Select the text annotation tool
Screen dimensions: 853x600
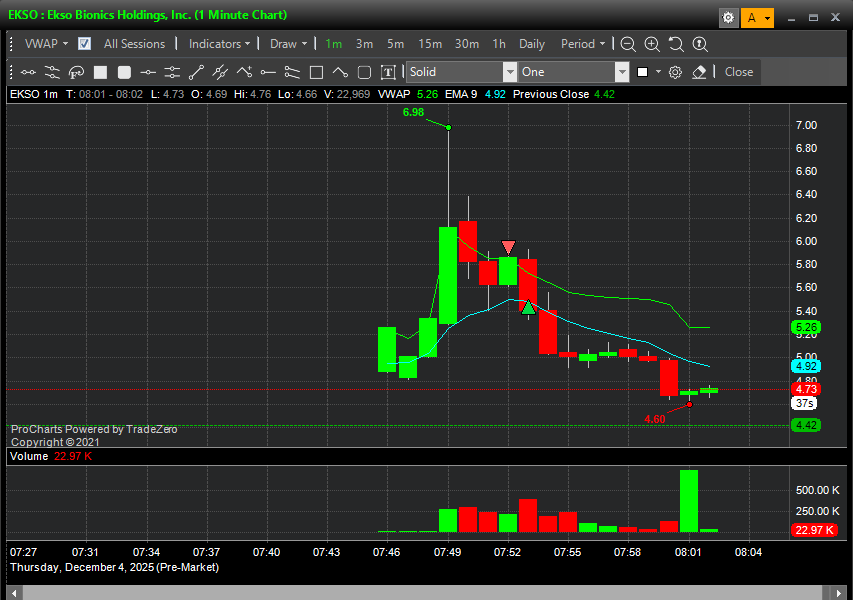coord(388,72)
